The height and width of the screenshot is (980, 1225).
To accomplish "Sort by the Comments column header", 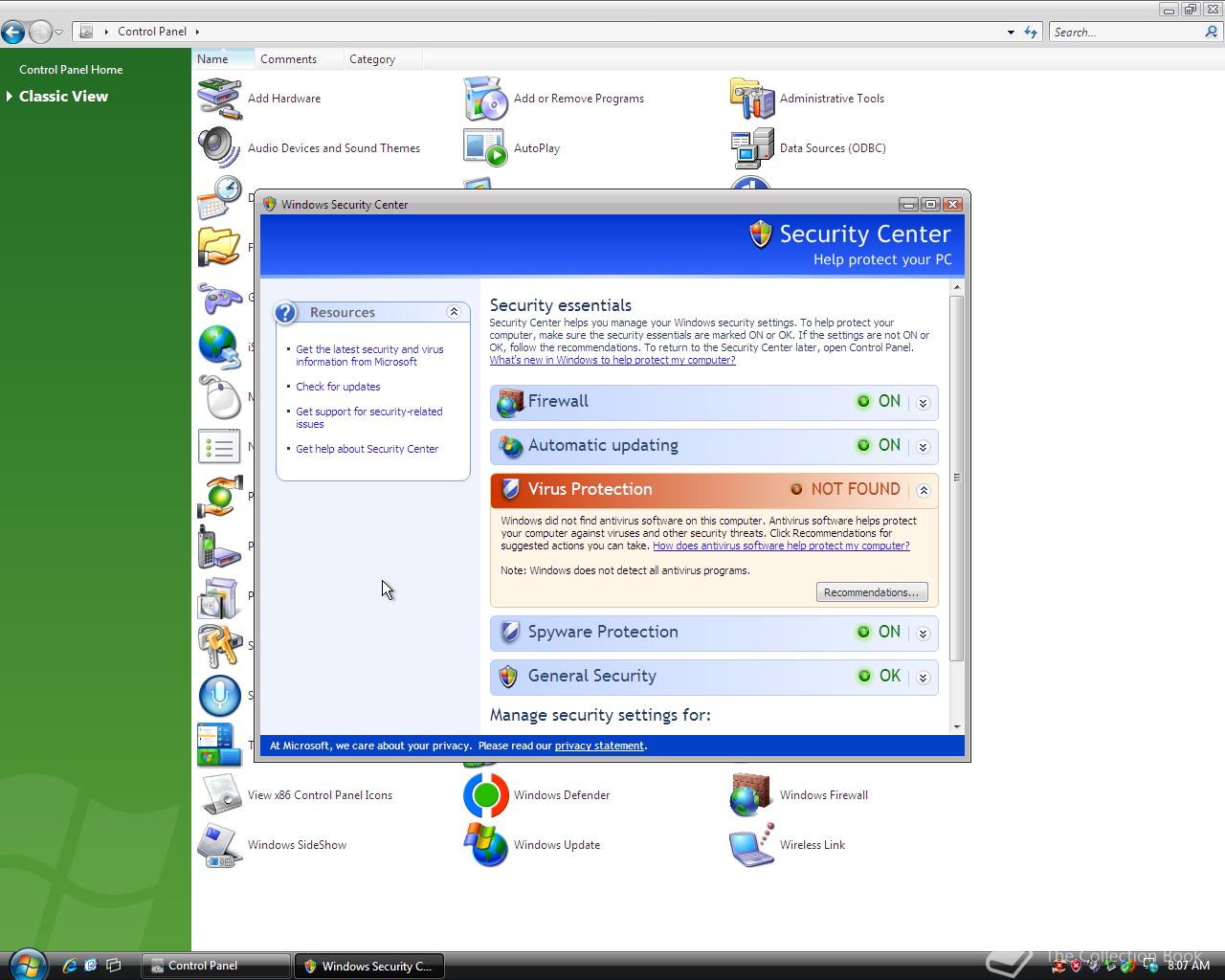I will point(299,59).
